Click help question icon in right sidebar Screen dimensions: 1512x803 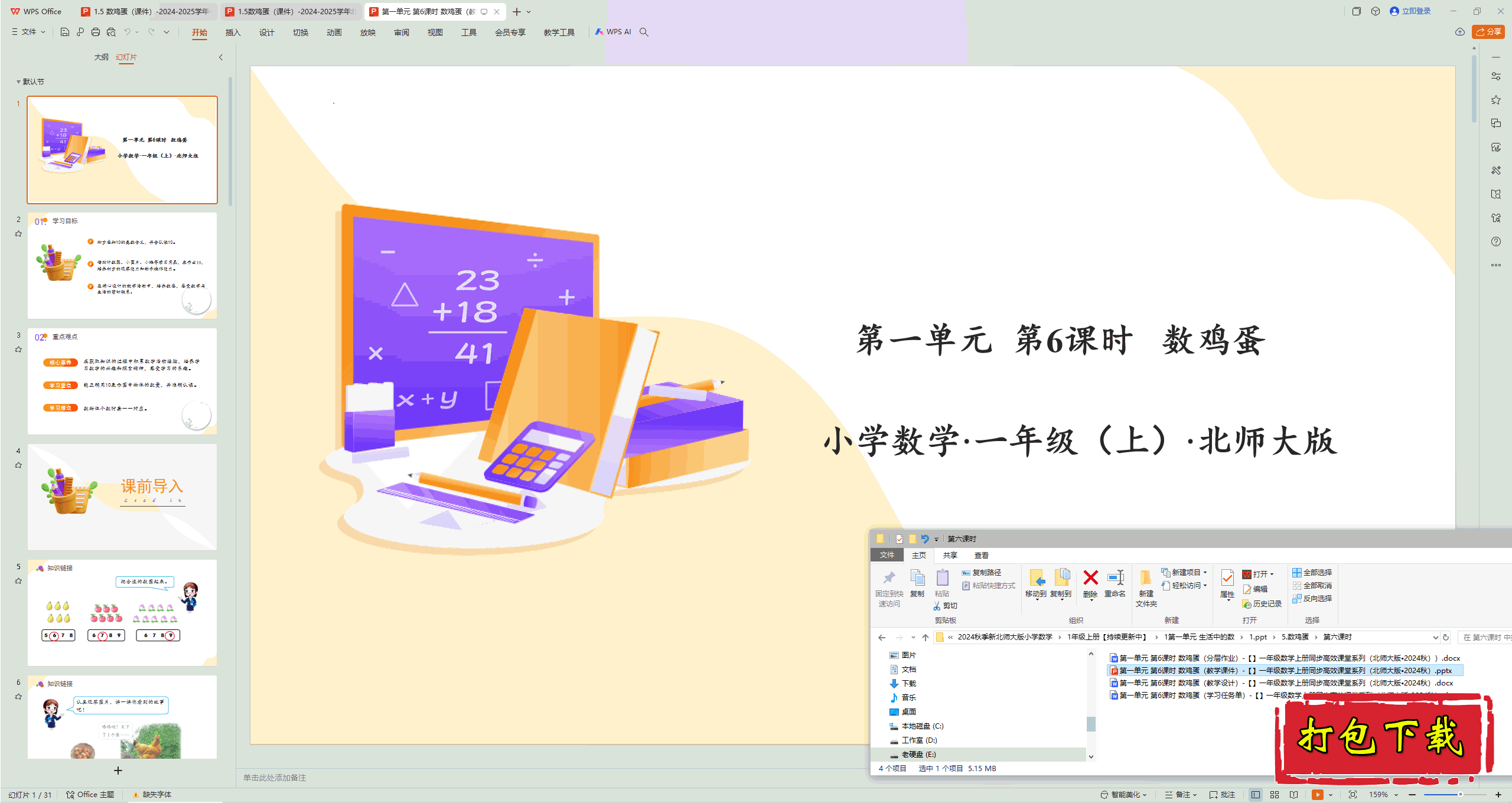(1495, 241)
